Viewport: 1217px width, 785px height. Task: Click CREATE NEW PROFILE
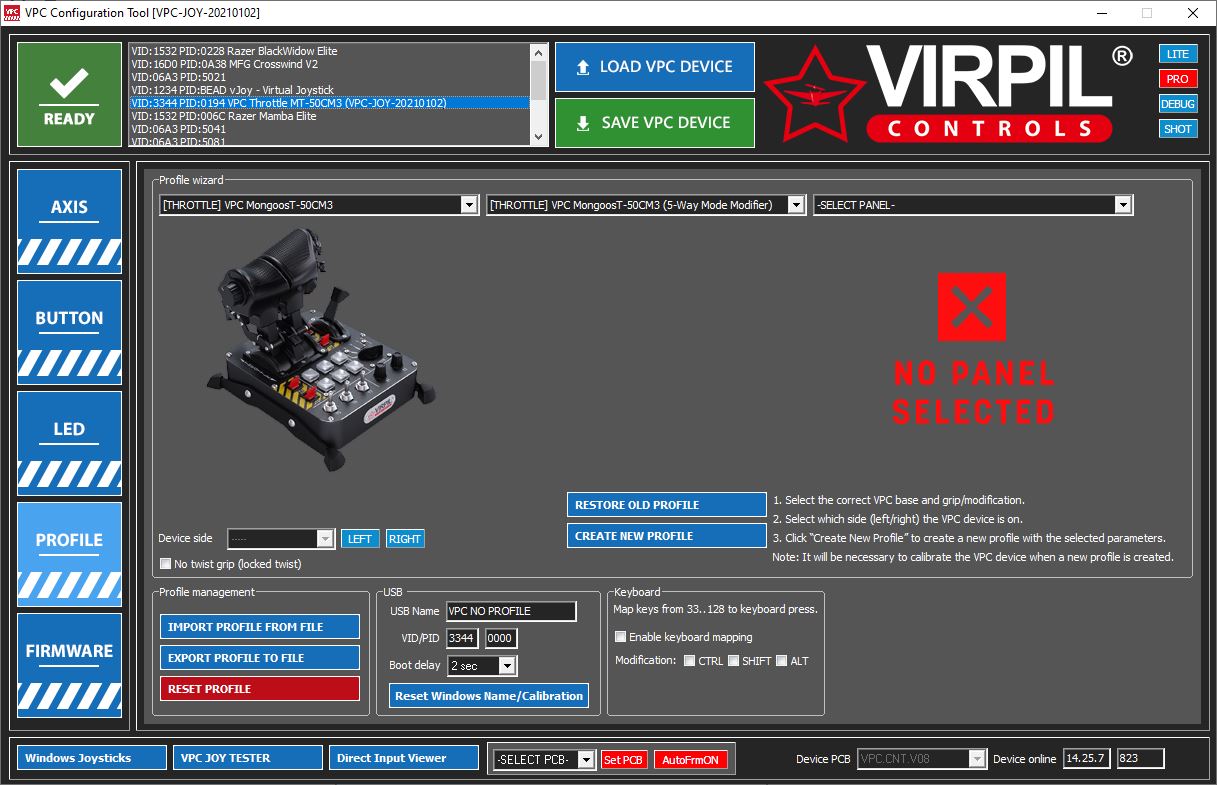click(666, 535)
